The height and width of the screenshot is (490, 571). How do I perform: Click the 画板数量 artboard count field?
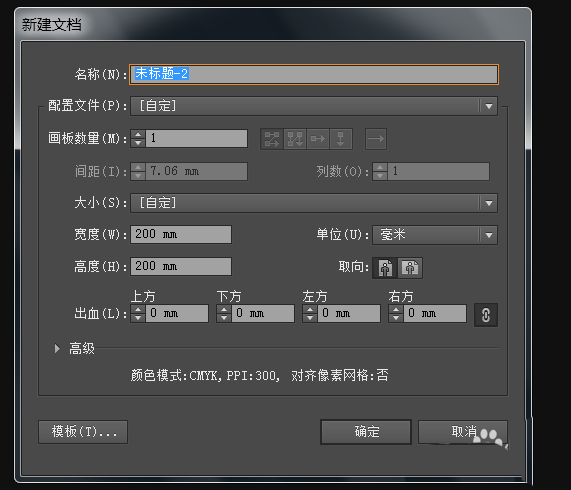(x=197, y=139)
